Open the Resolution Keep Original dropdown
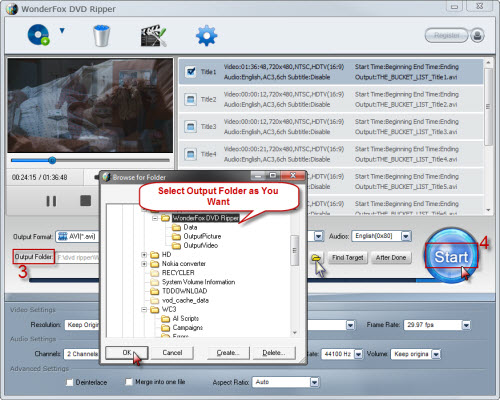This screenshot has height=400, width=500. [x=82, y=325]
